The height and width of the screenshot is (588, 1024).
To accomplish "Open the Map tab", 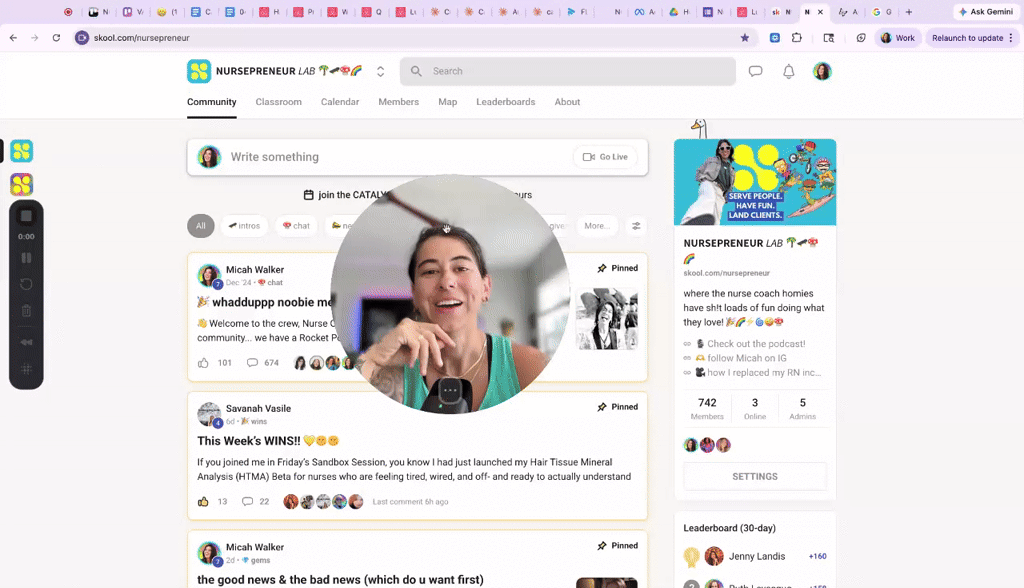I will point(447,102).
